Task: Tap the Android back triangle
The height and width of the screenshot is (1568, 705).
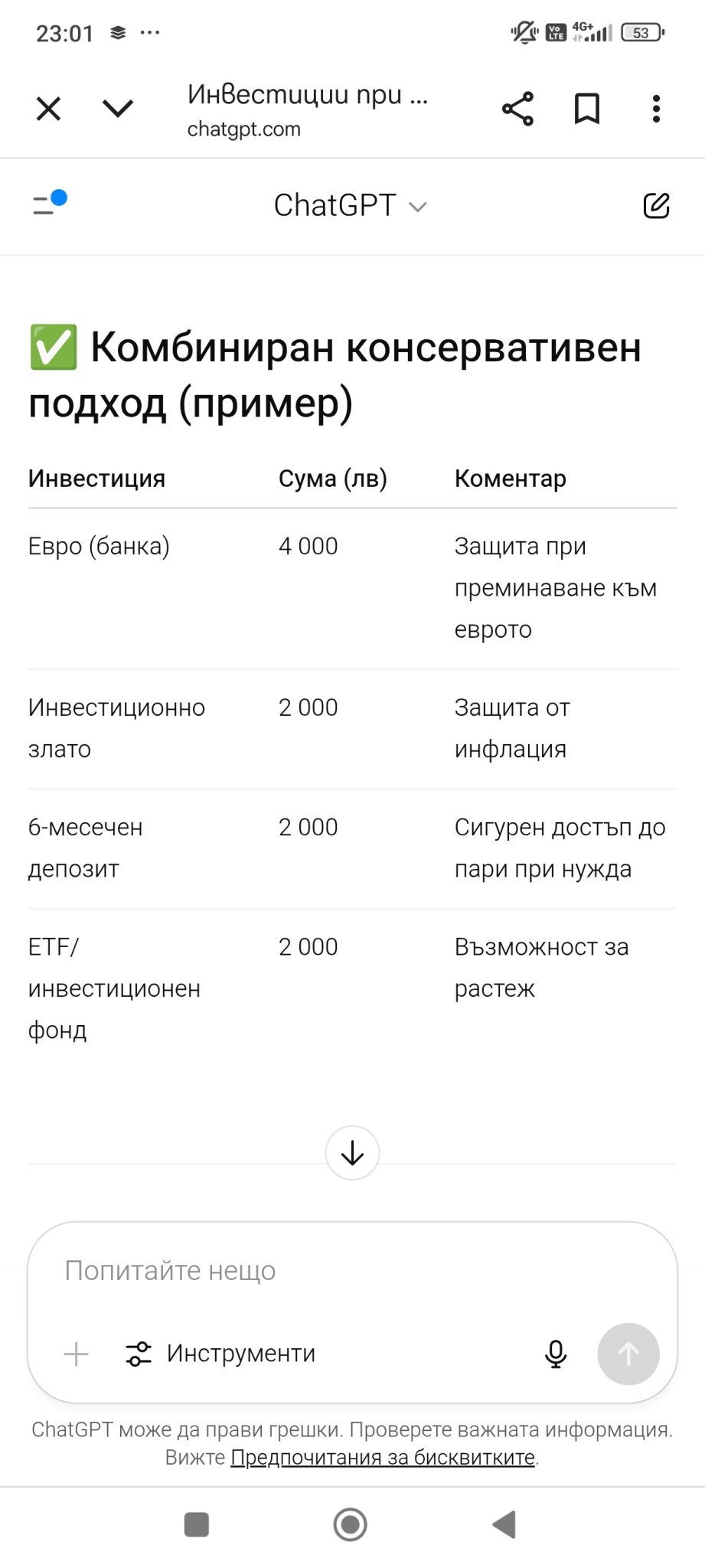Action: (504, 1524)
